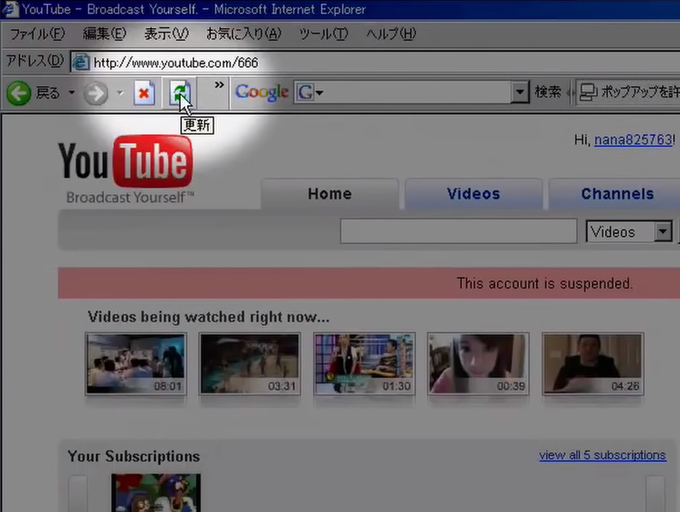This screenshot has height=512, width=680.
Task: Click the grey Forward arrow button
Action: tap(95, 93)
